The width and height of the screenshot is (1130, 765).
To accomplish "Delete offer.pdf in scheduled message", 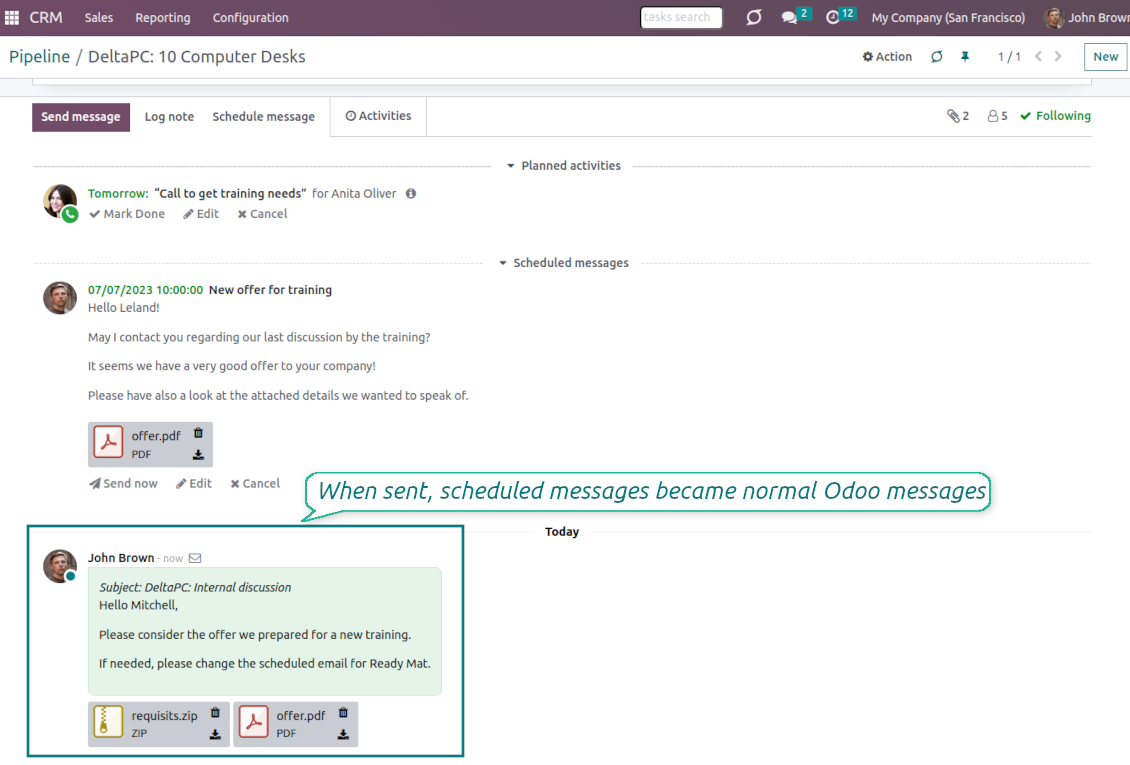I will click(x=198, y=433).
